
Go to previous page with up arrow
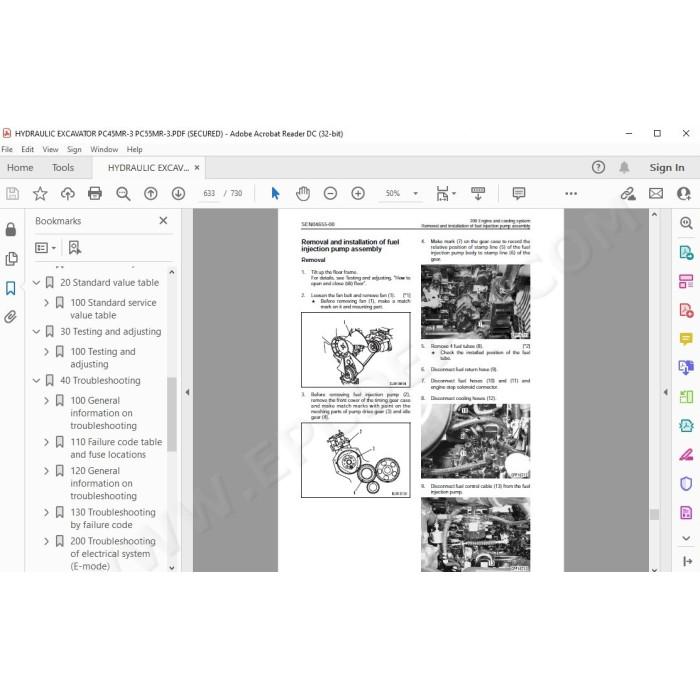[x=150, y=193]
